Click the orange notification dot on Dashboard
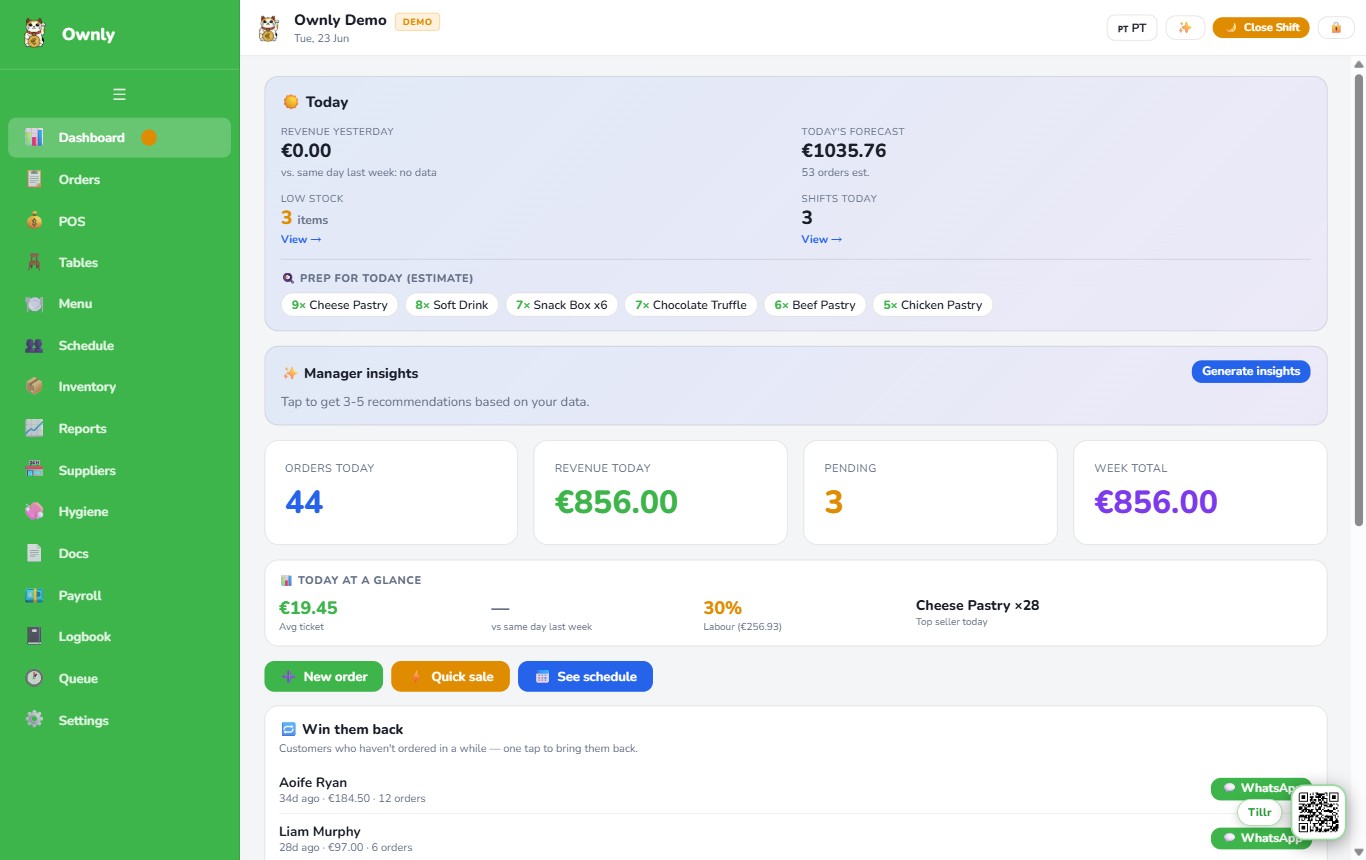Viewport: 1366px width, 860px height. pos(149,138)
